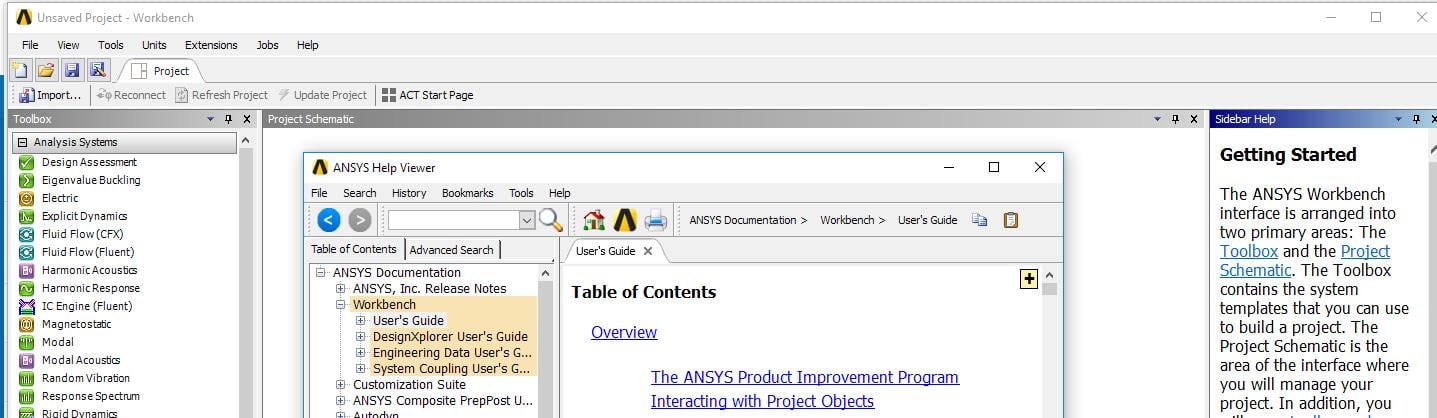Collapse the Analysis Systems group
Viewport: 1437px width, 418px height.
(22, 142)
